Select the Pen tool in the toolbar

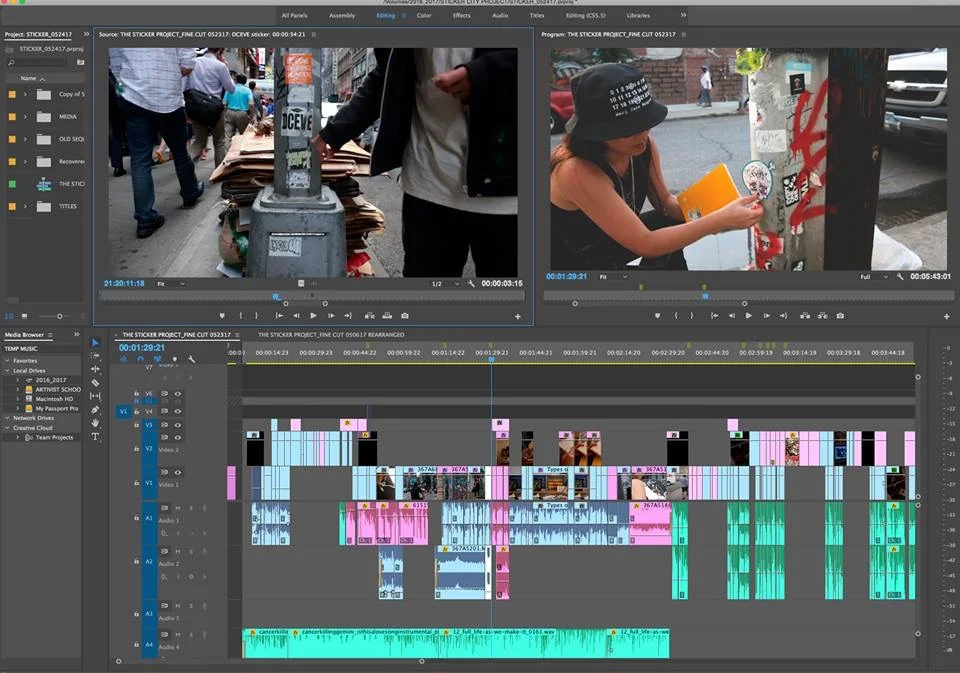[x=96, y=407]
